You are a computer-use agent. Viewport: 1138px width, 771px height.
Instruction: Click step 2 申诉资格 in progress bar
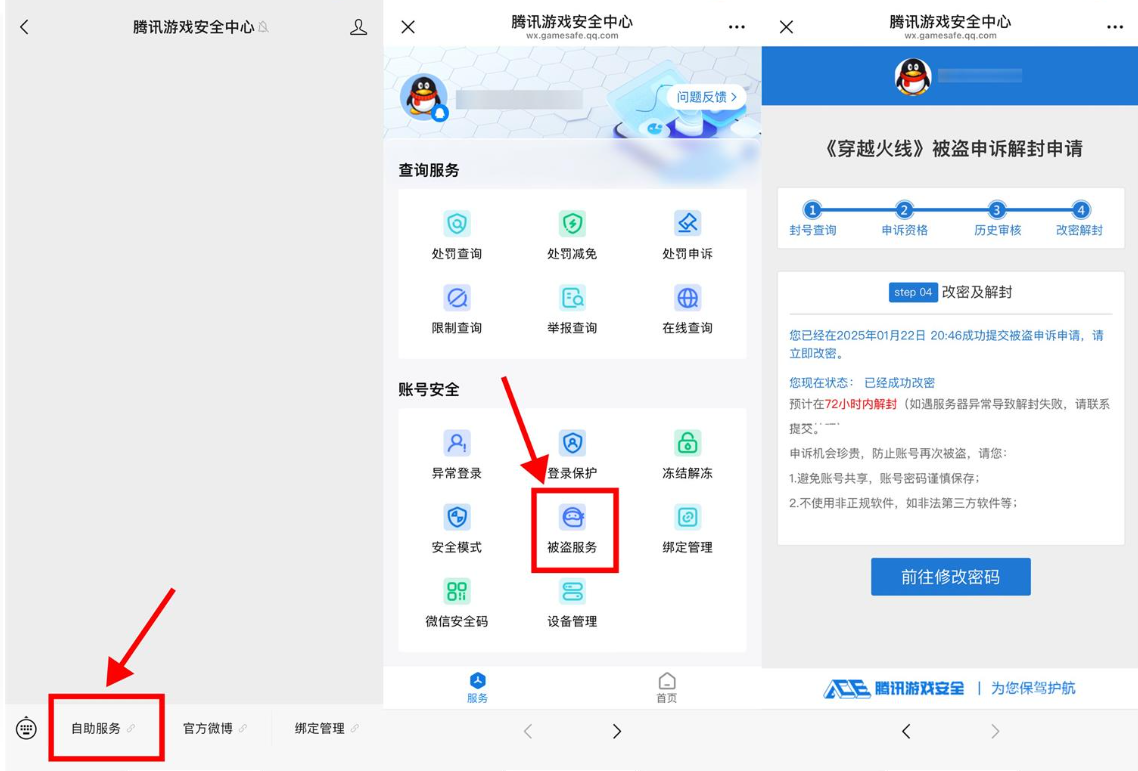pos(905,218)
